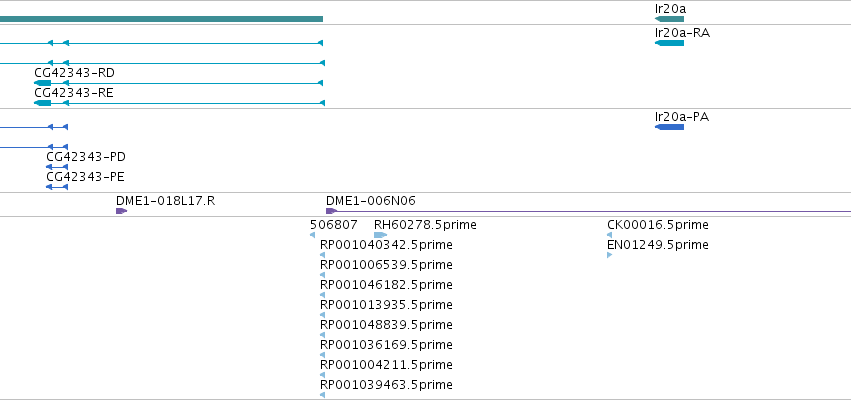Click the CG42343-RD transcript exon block
This screenshot has width=851, height=400.
click(x=42, y=83)
